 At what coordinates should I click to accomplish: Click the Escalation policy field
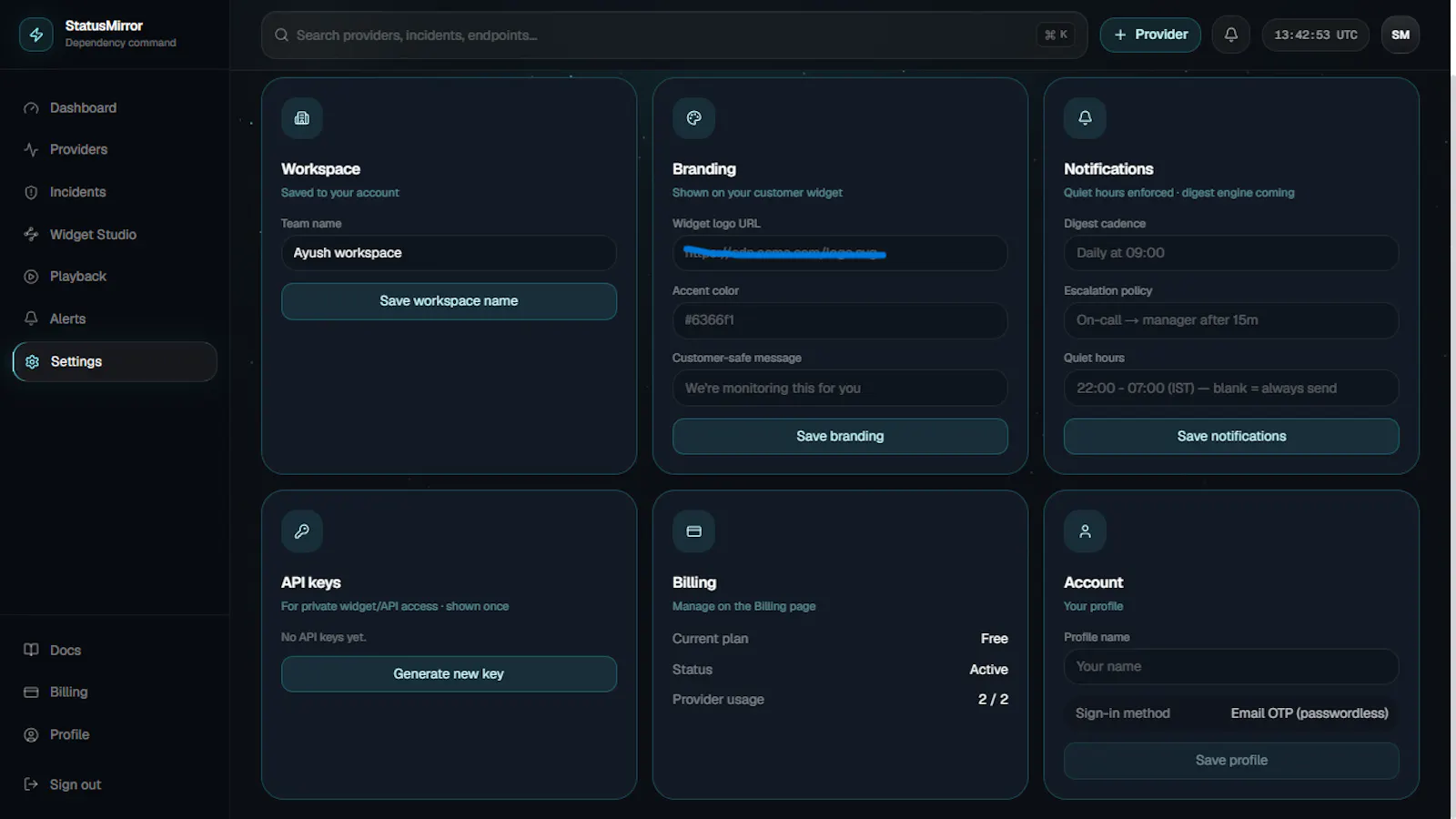(1231, 320)
